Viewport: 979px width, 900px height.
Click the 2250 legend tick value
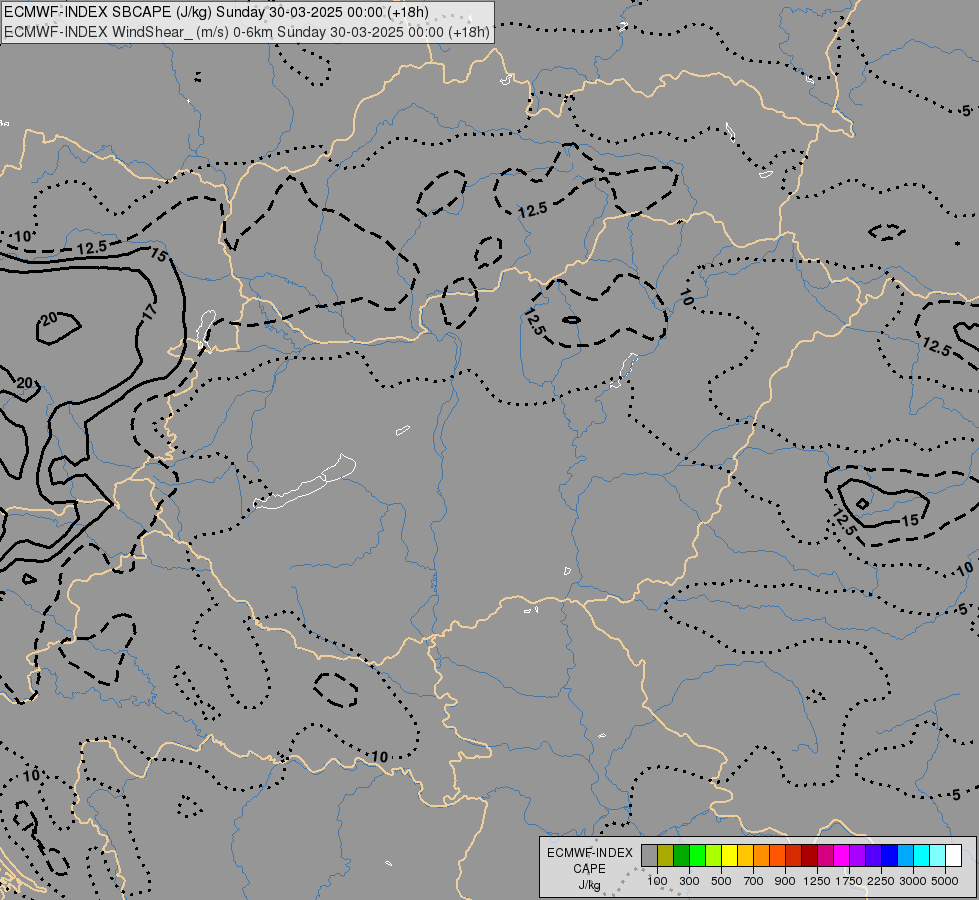tap(880, 881)
